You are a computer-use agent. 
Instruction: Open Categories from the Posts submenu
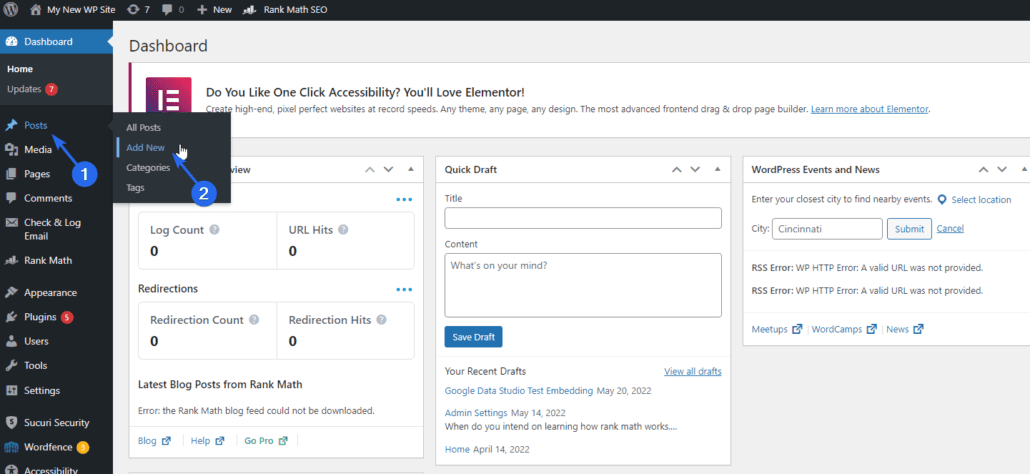[x=148, y=168]
